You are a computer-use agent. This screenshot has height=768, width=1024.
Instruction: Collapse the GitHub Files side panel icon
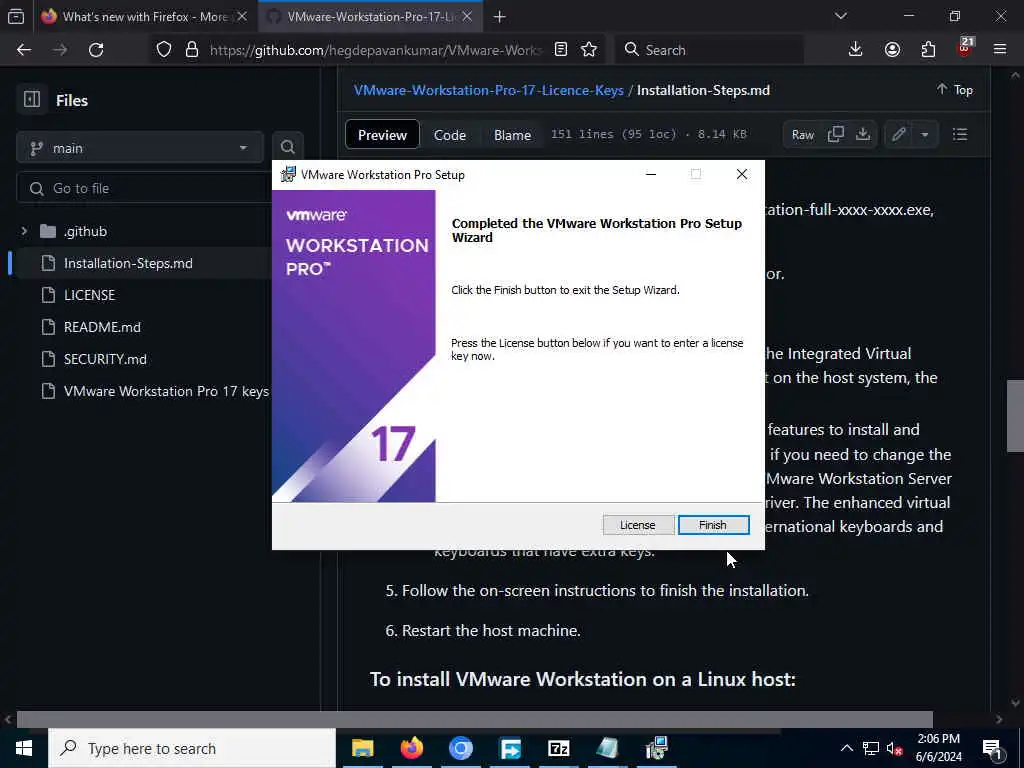[32, 99]
